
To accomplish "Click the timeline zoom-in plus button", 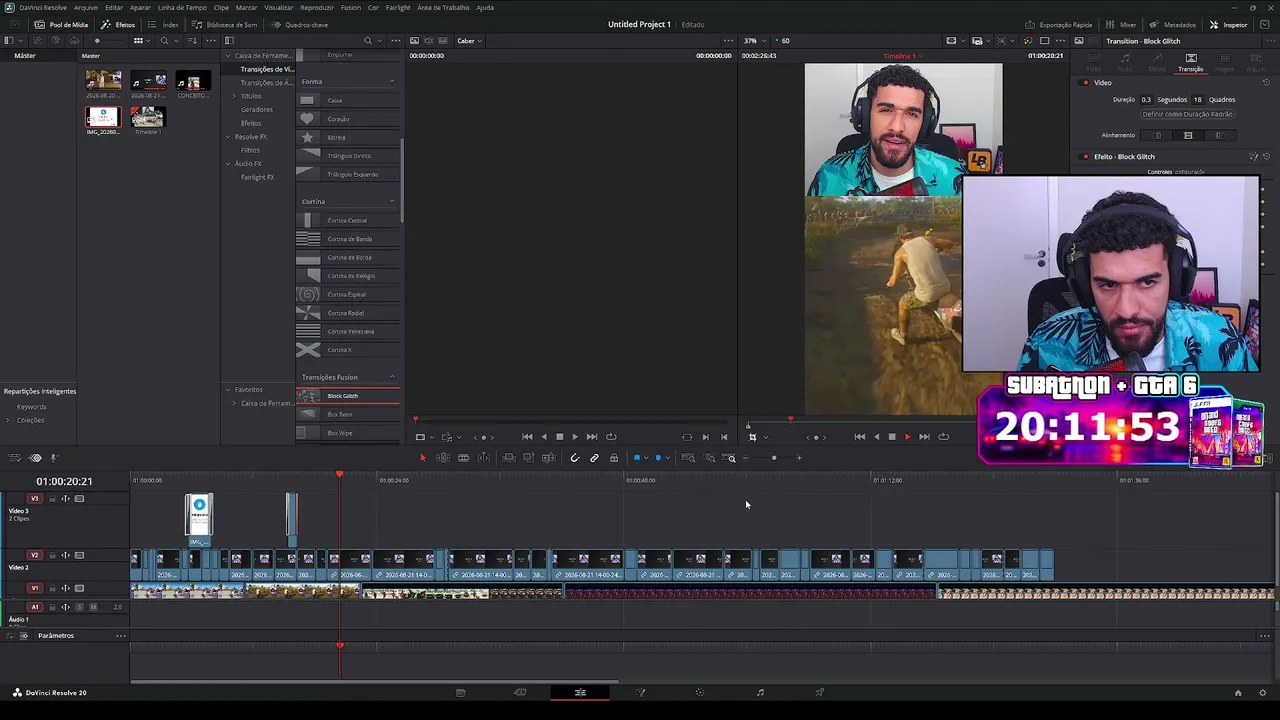I will tap(800, 458).
